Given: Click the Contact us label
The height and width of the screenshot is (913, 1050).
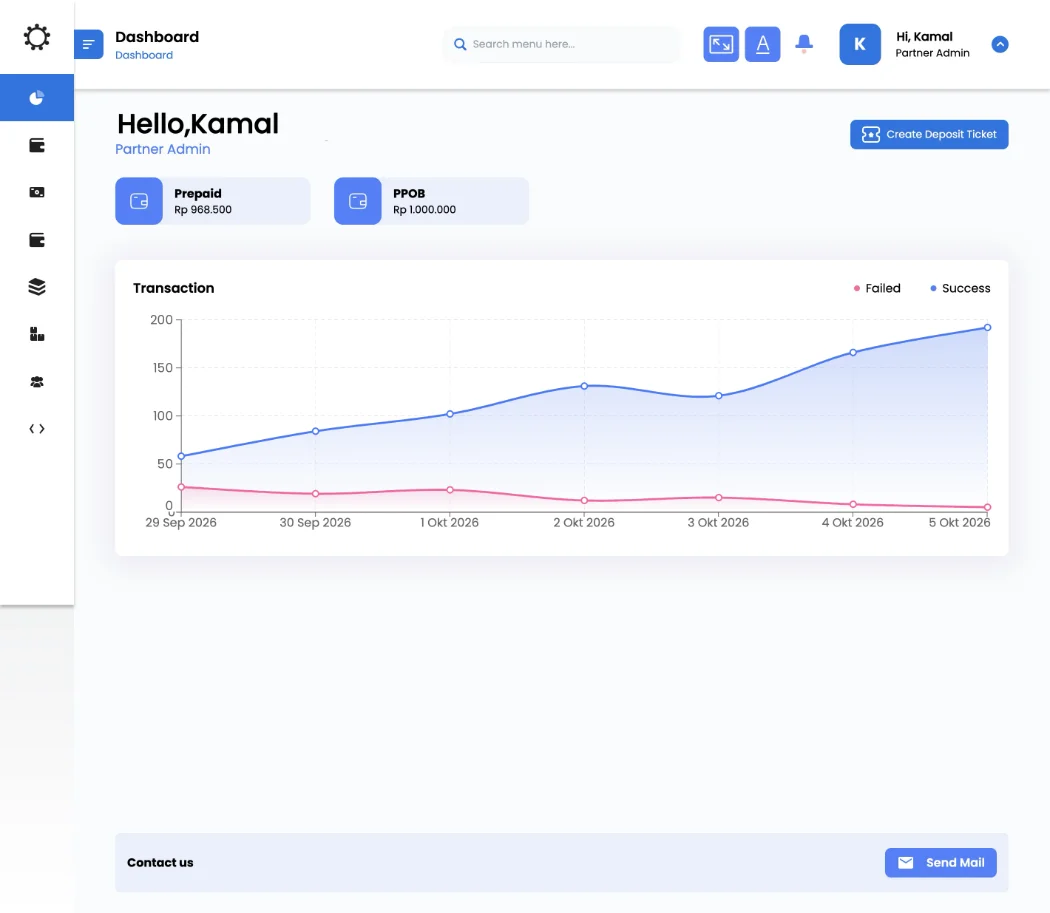Looking at the screenshot, I should (160, 863).
